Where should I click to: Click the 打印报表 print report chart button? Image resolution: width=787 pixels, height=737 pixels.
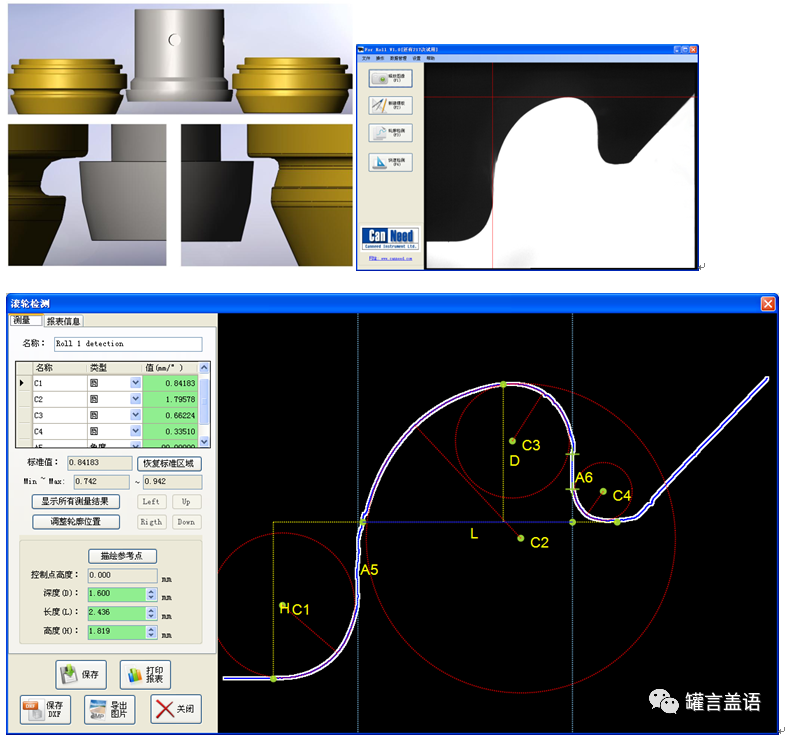pyautogui.click(x=145, y=674)
